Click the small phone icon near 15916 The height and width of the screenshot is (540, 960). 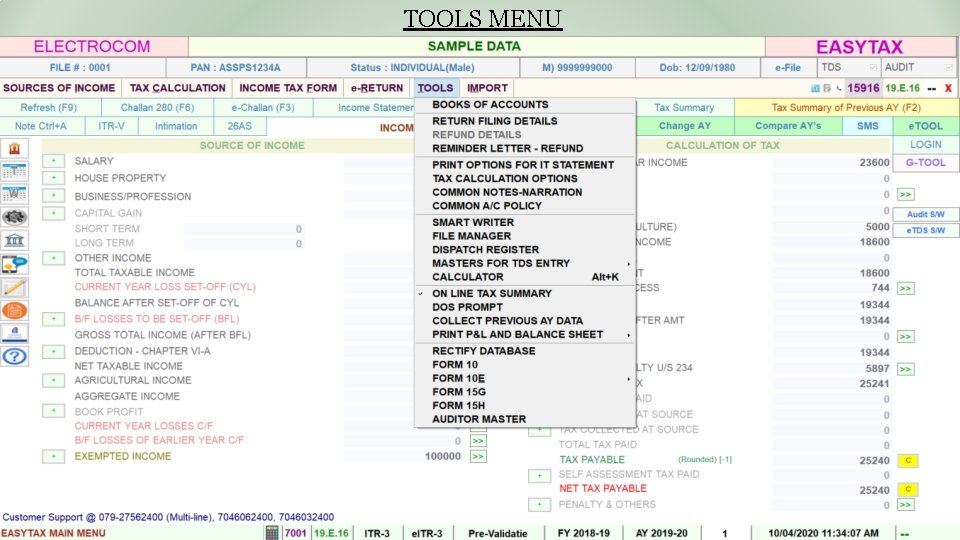click(x=838, y=88)
